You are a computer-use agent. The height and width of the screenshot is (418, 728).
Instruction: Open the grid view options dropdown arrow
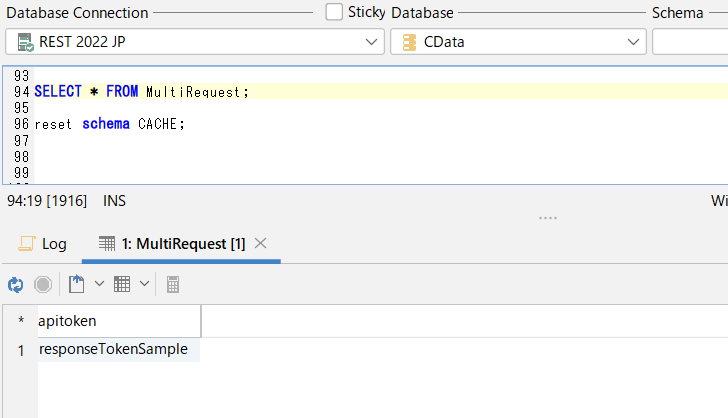[x=145, y=284]
